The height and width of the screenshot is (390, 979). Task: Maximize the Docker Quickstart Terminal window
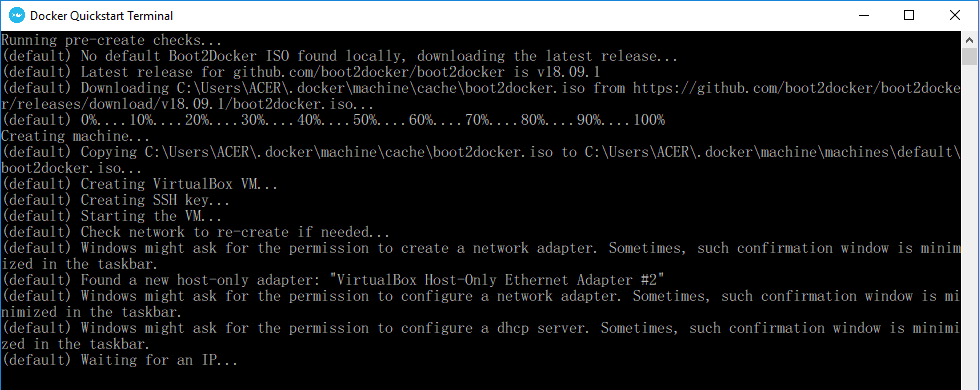[909, 16]
